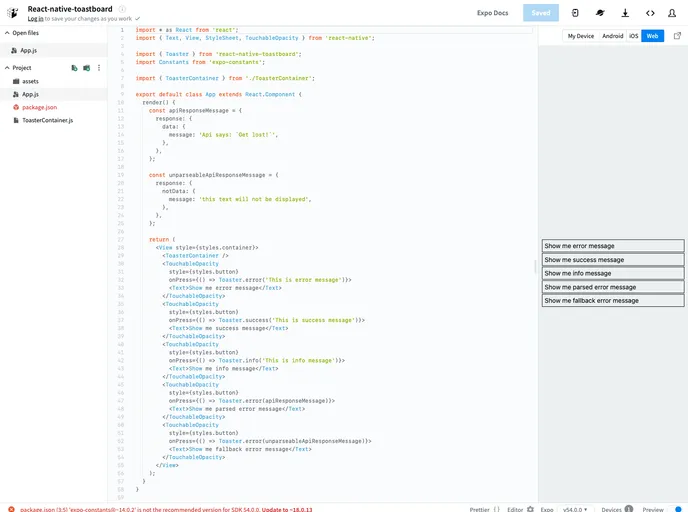Click Show me info message button
This screenshot has height=512, width=688.
click(x=613, y=273)
